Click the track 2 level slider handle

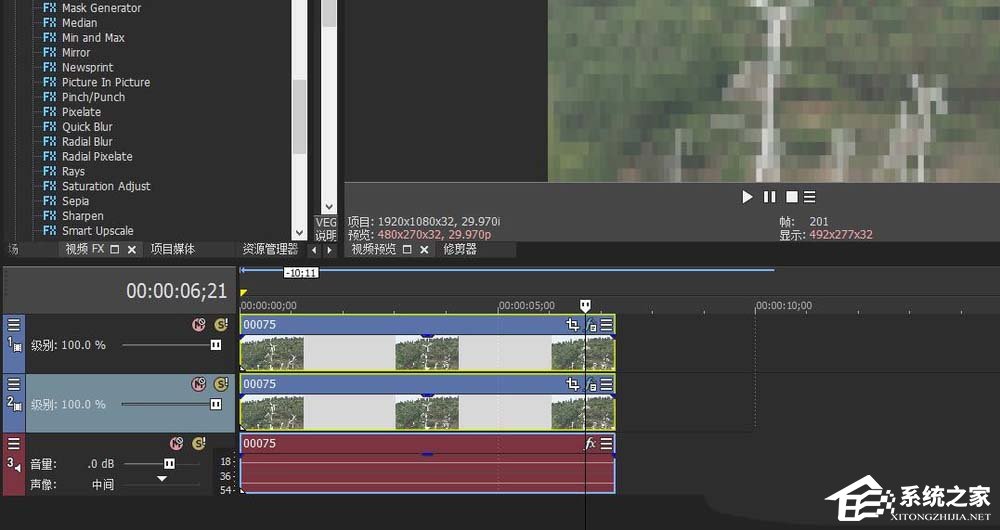click(216, 404)
